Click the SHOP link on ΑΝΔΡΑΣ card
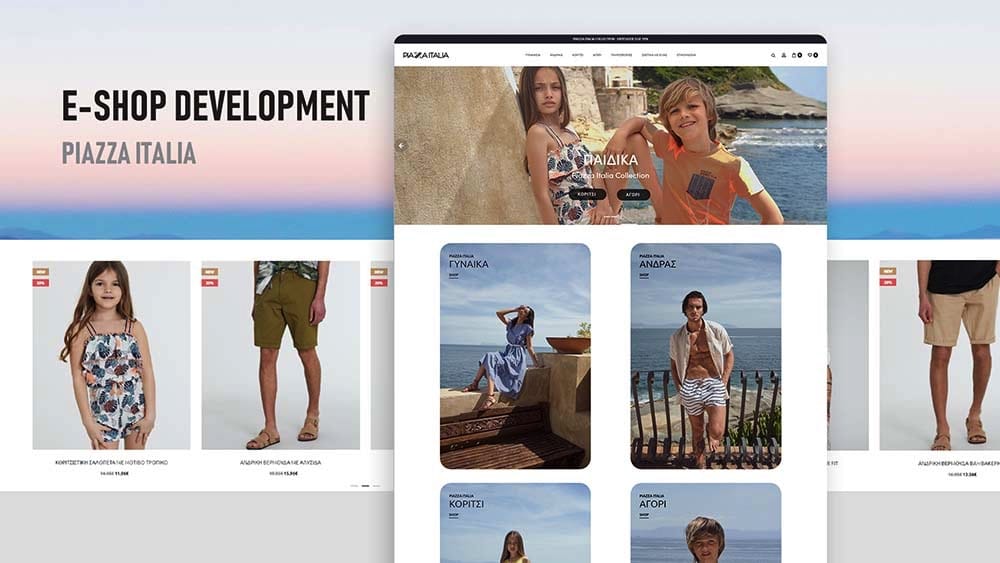The height and width of the screenshot is (563, 1000). pyautogui.click(x=644, y=276)
